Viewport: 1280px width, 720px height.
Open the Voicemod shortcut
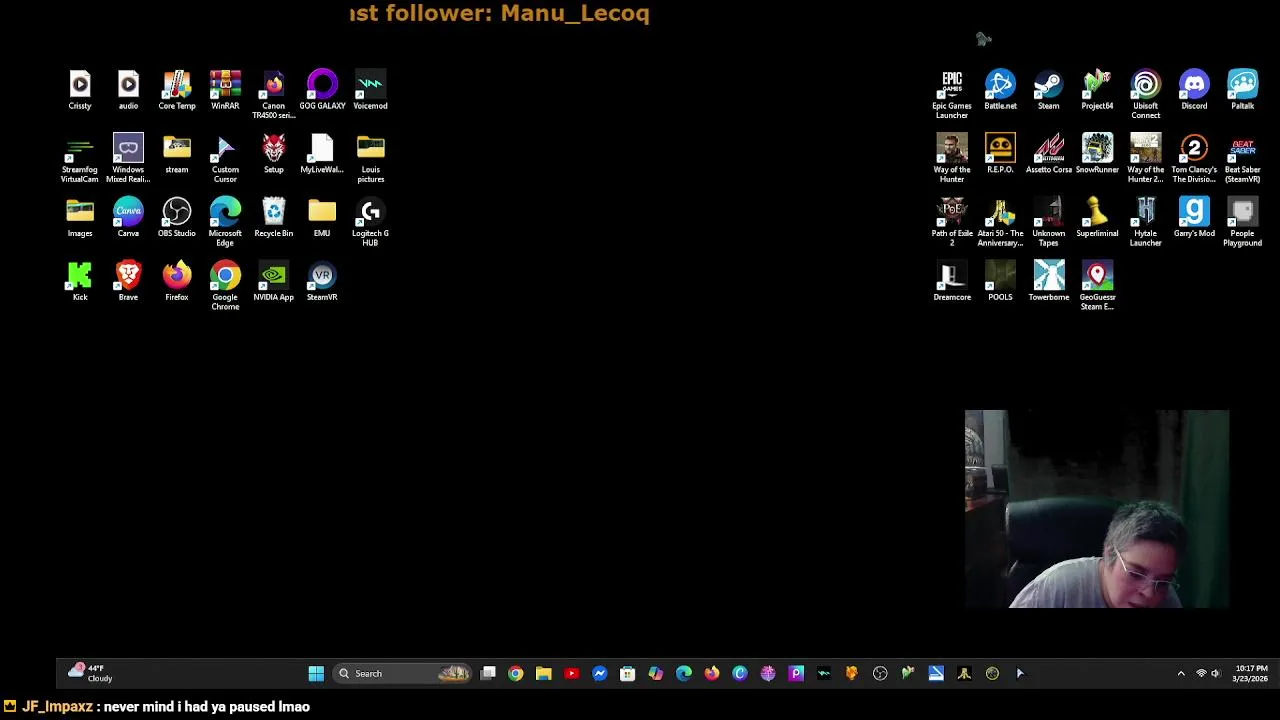370,90
